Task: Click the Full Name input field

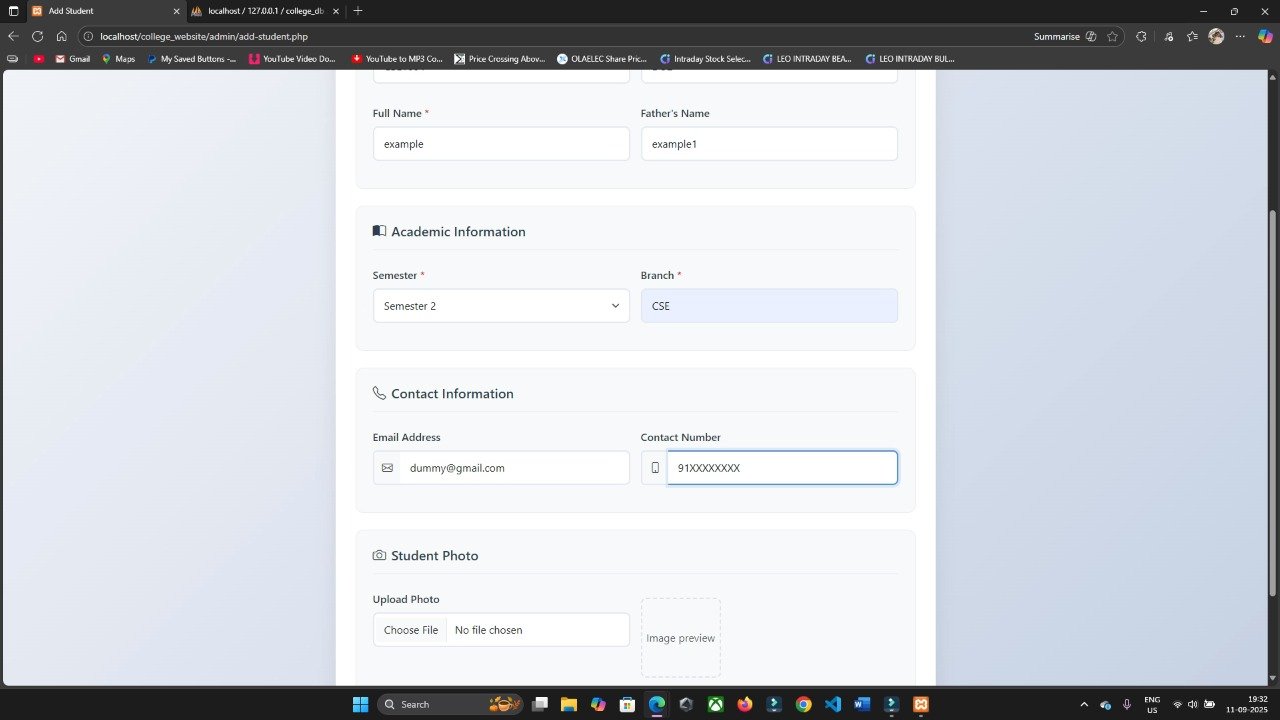Action: point(501,144)
